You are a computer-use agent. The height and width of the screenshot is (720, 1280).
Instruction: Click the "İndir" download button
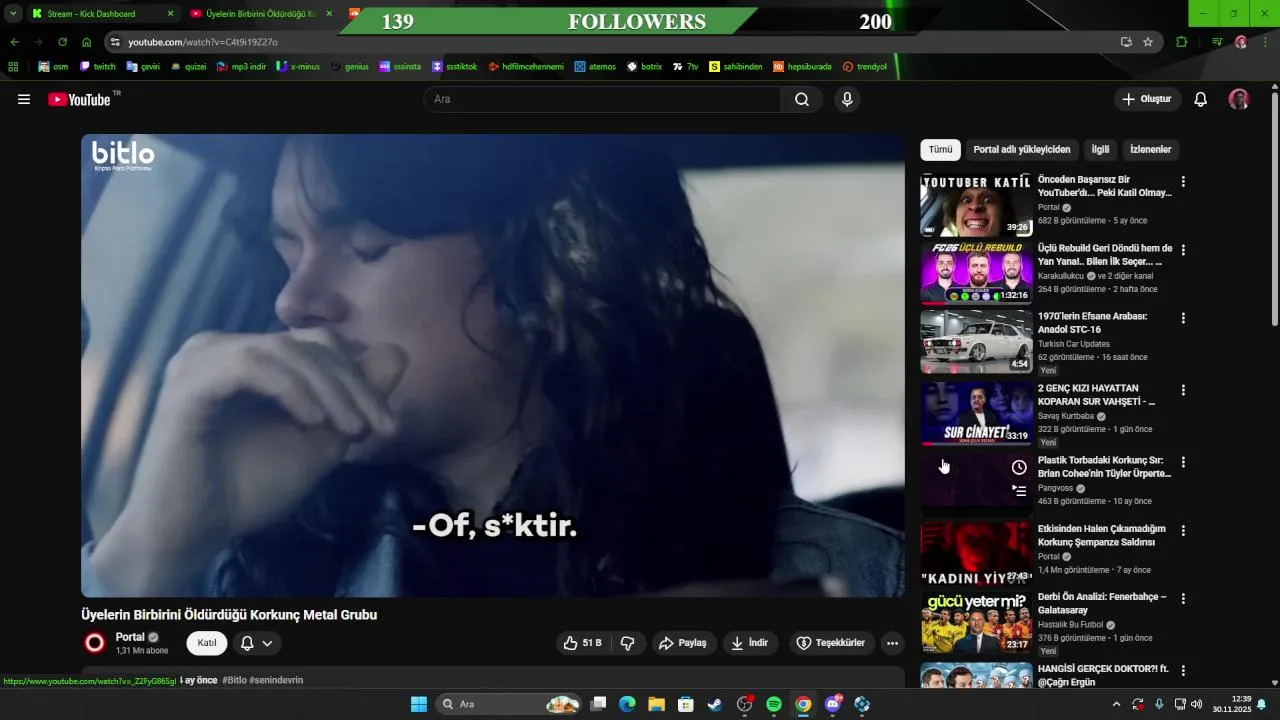[750, 643]
